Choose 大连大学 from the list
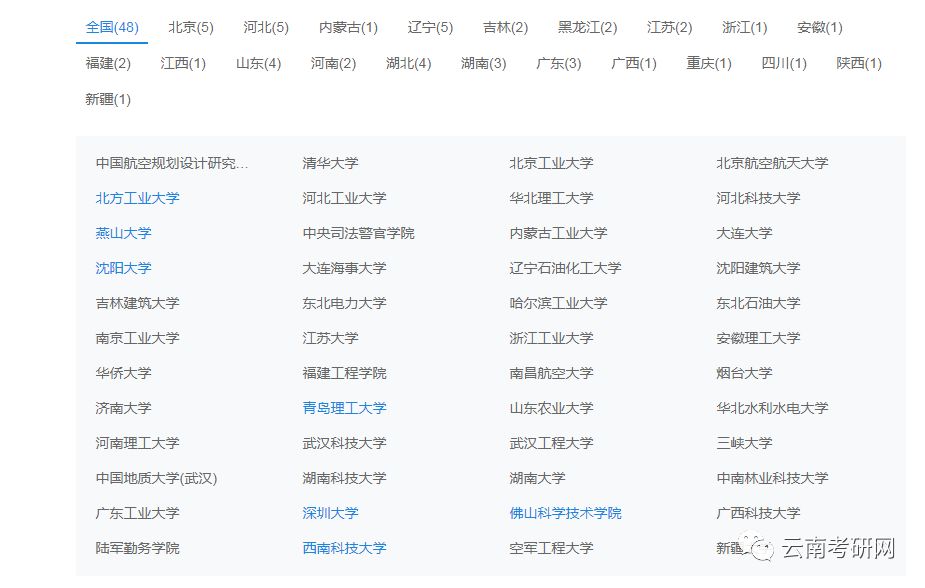Screen dimensions: 925x588 point(744,233)
